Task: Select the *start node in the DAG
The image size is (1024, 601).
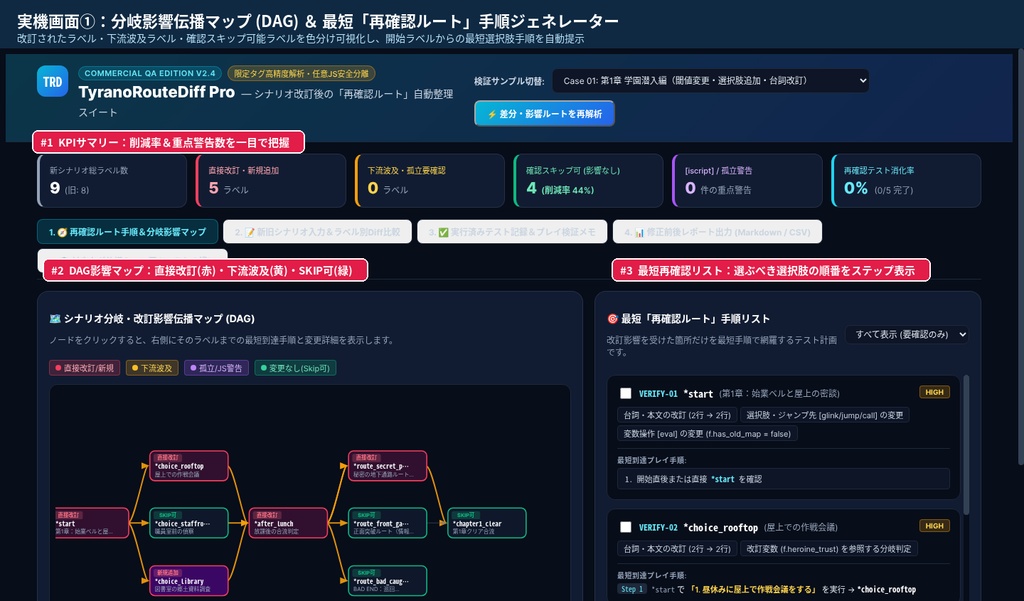Action: (91, 523)
